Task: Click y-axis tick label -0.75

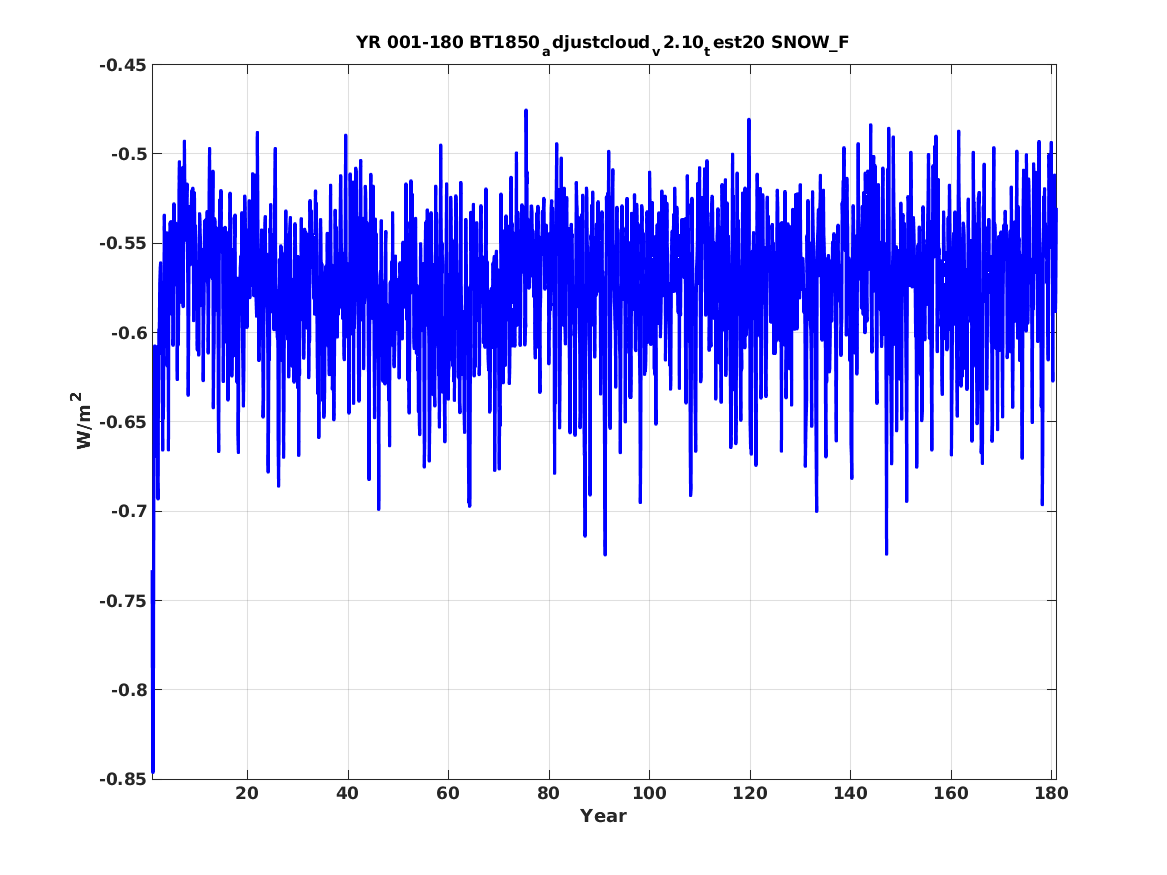Action: (x=123, y=600)
